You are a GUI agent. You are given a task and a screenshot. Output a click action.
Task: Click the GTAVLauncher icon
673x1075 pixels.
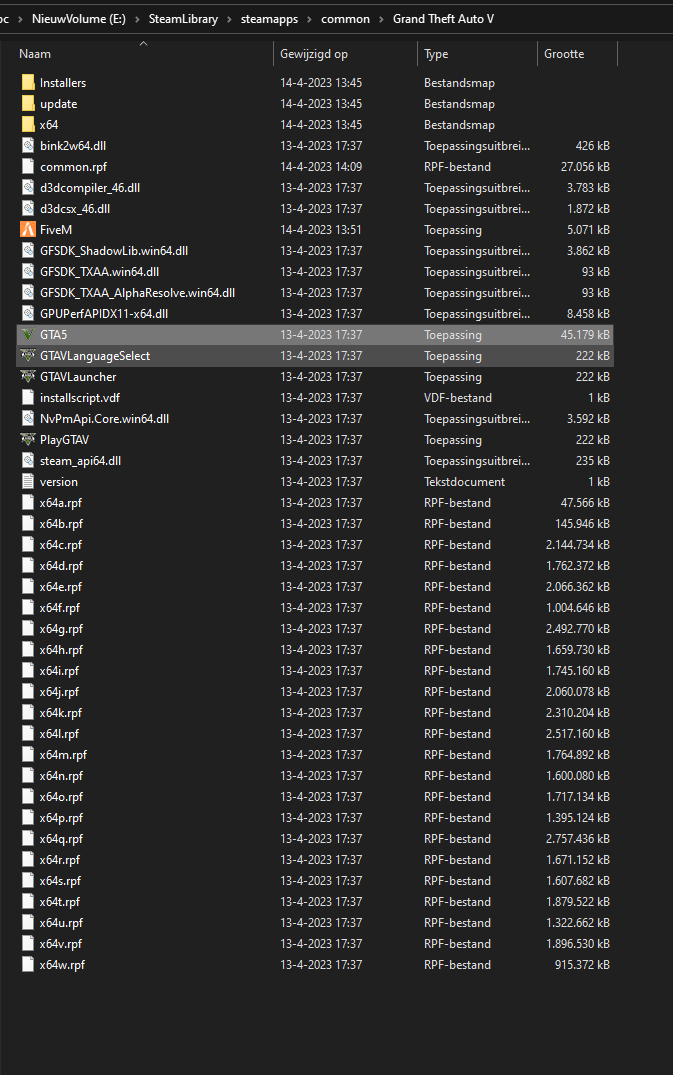(x=28, y=376)
